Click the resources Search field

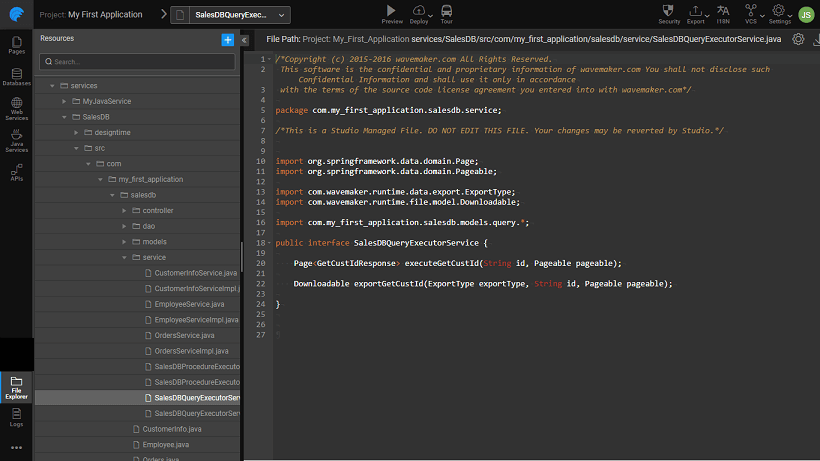[137, 61]
